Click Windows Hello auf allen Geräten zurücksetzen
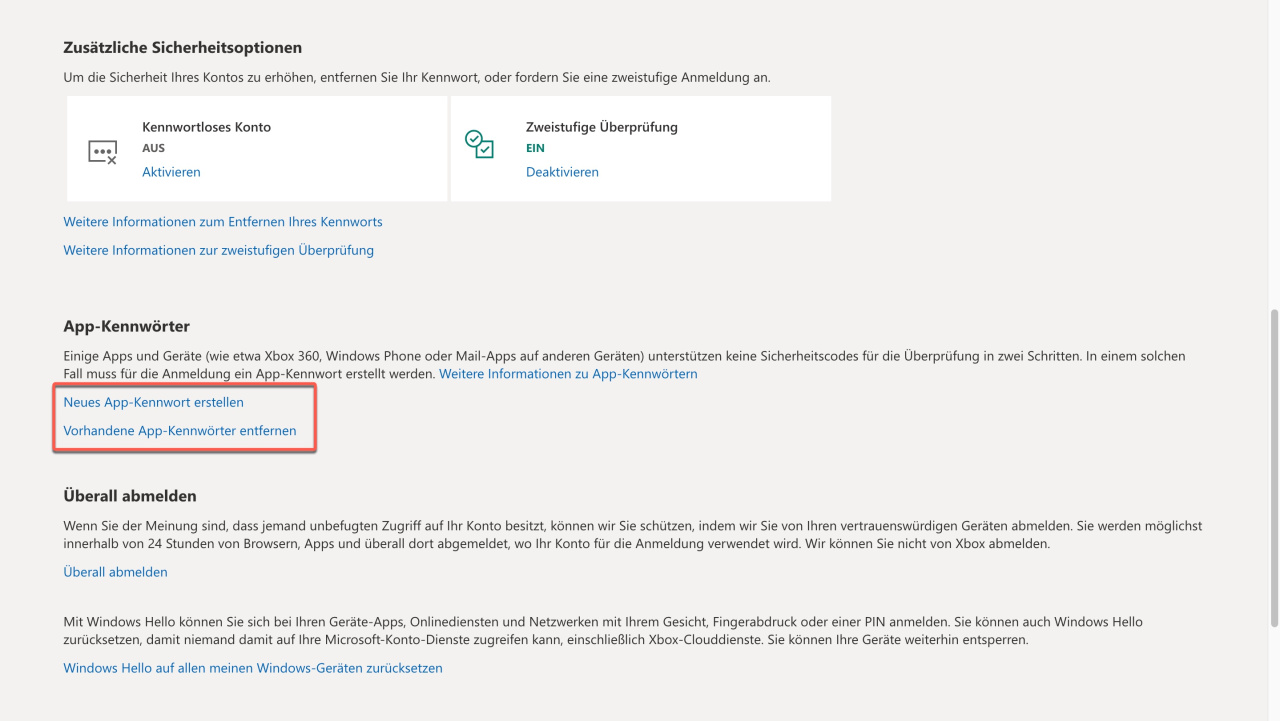This screenshot has width=1280, height=721. click(253, 668)
